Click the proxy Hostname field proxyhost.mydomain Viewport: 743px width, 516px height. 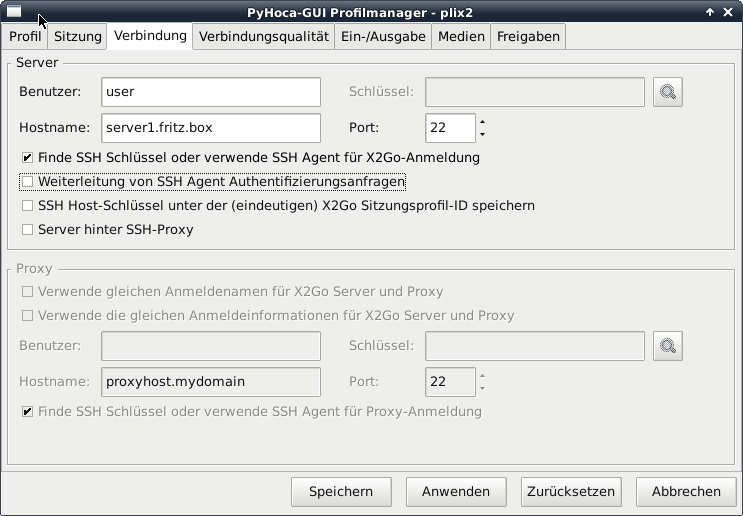[x=211, y=382]
